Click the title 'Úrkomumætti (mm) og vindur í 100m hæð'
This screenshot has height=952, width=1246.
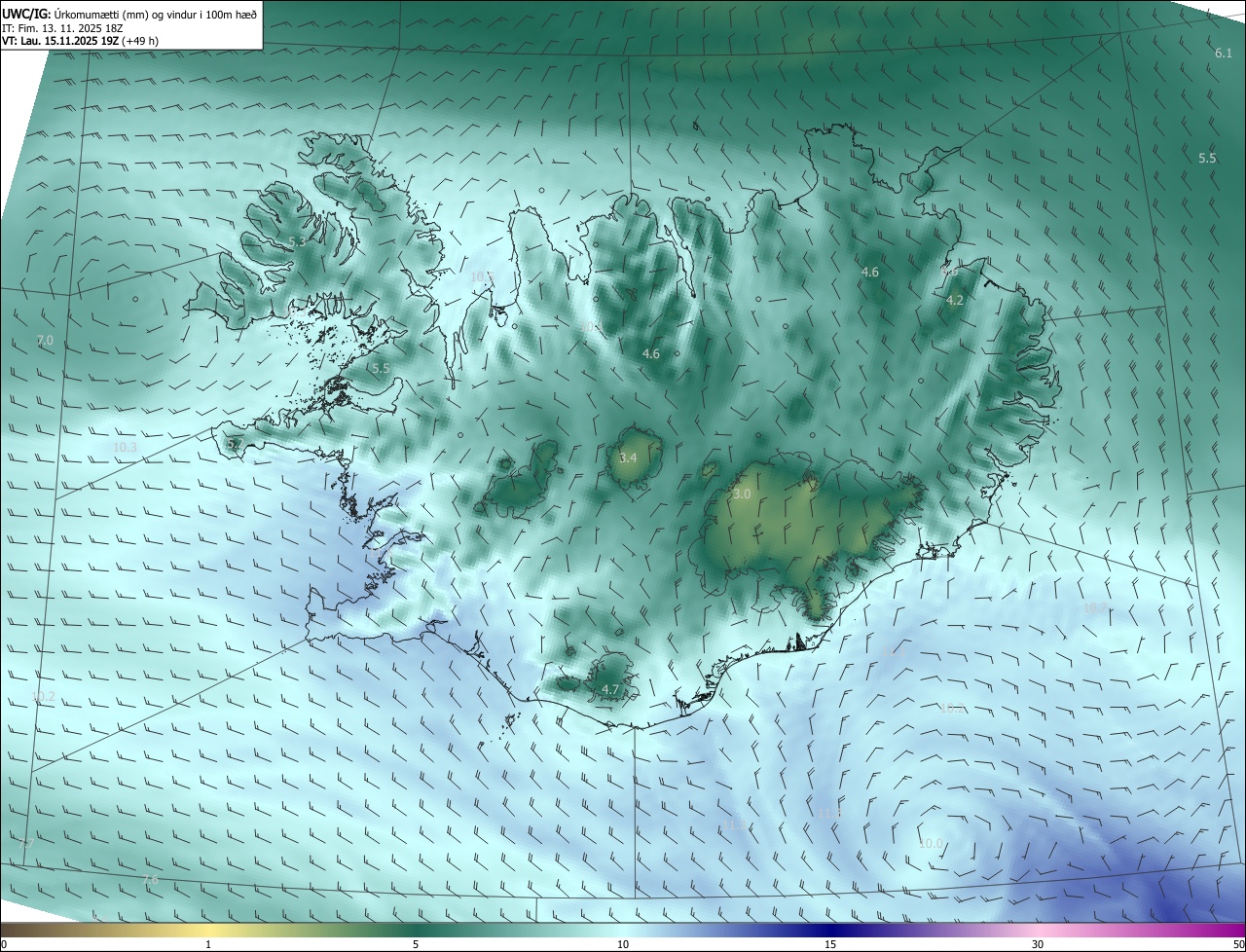156,14
